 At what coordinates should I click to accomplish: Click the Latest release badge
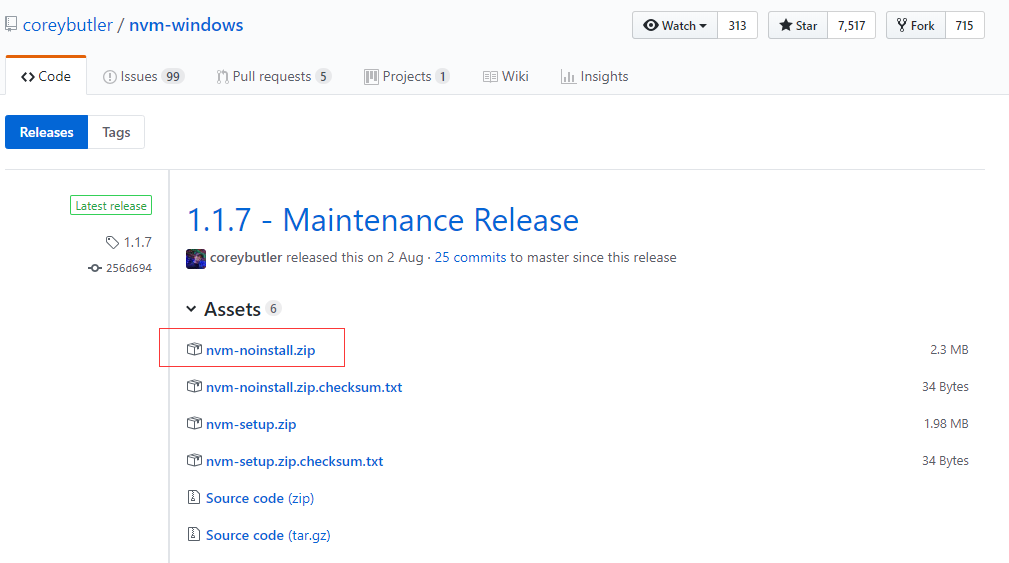coord(111,205)
